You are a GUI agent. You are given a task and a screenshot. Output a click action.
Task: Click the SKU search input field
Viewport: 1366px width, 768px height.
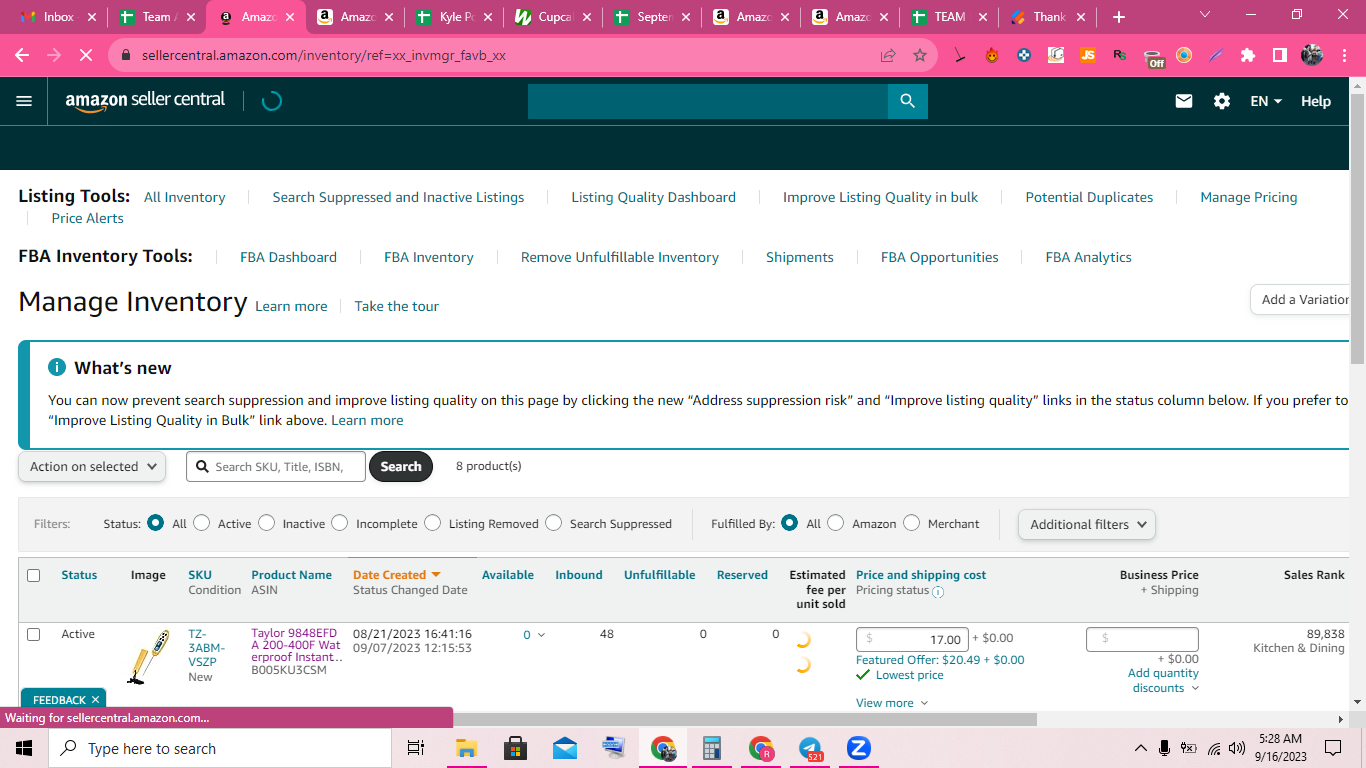pyautogui.click(x=276, y=466)
